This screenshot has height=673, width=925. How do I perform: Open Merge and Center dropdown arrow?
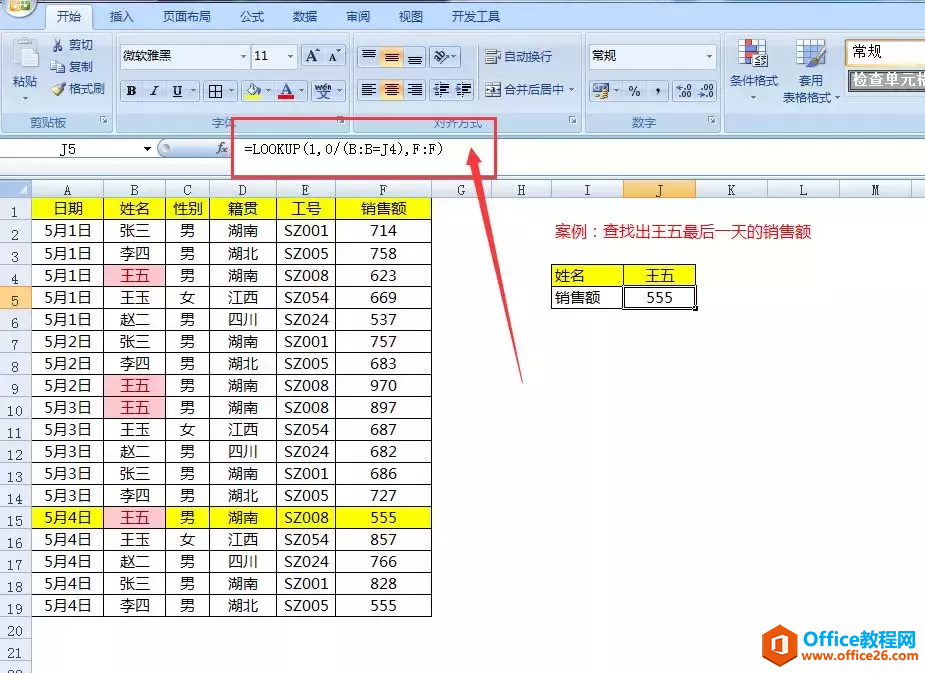571,90
